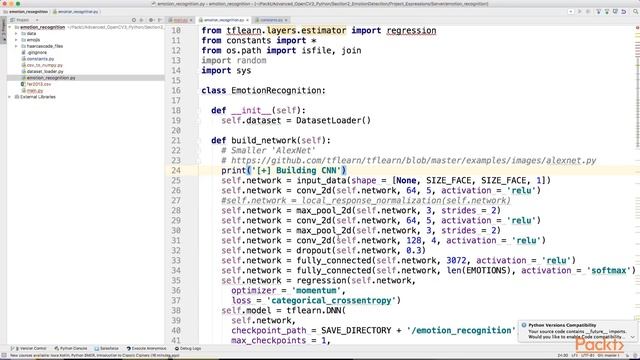Viewport: 640px width, 360px height.
Task: Open the run configuration dropdown
Action: tap(571, 12)
